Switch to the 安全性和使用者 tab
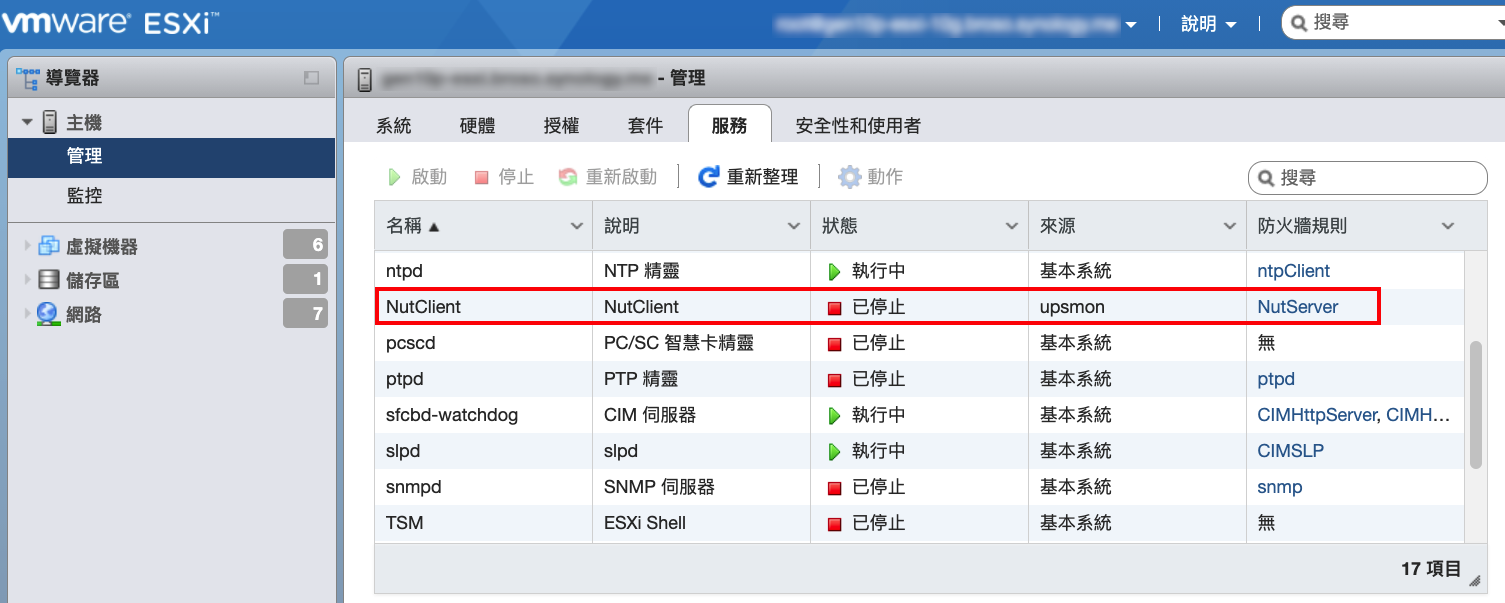 (x=858, y=126)
